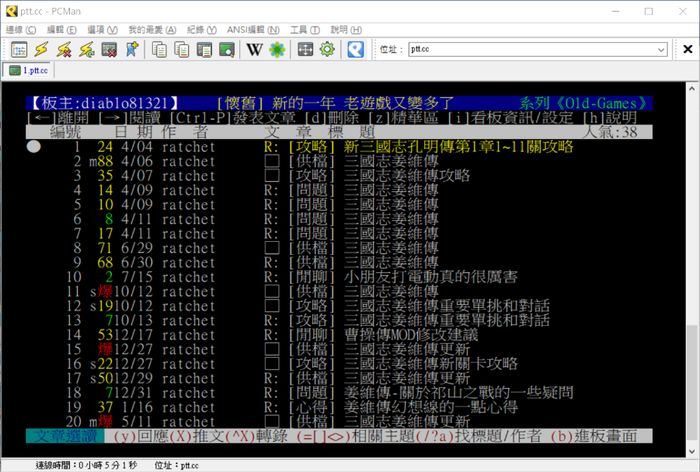Click the vertical scrollbar thumb

(x=692, y=384)
